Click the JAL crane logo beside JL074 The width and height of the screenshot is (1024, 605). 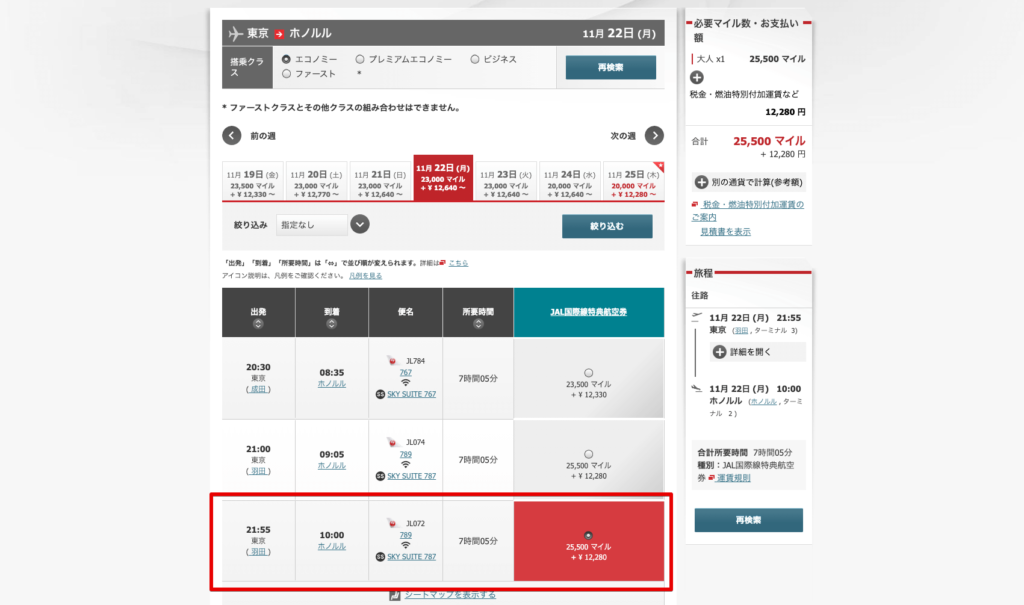392,442
